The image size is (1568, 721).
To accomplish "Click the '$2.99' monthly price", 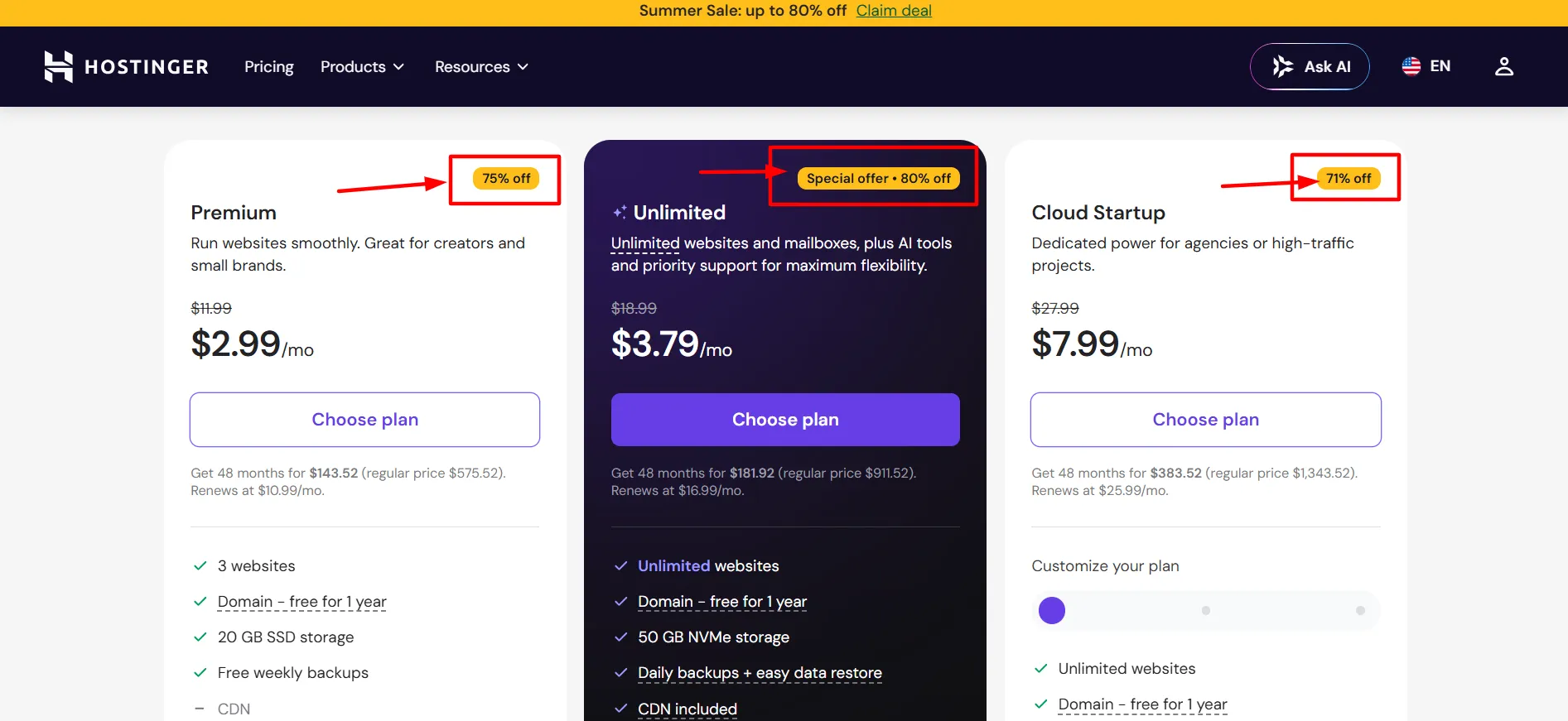I will (x=236, y=344).
